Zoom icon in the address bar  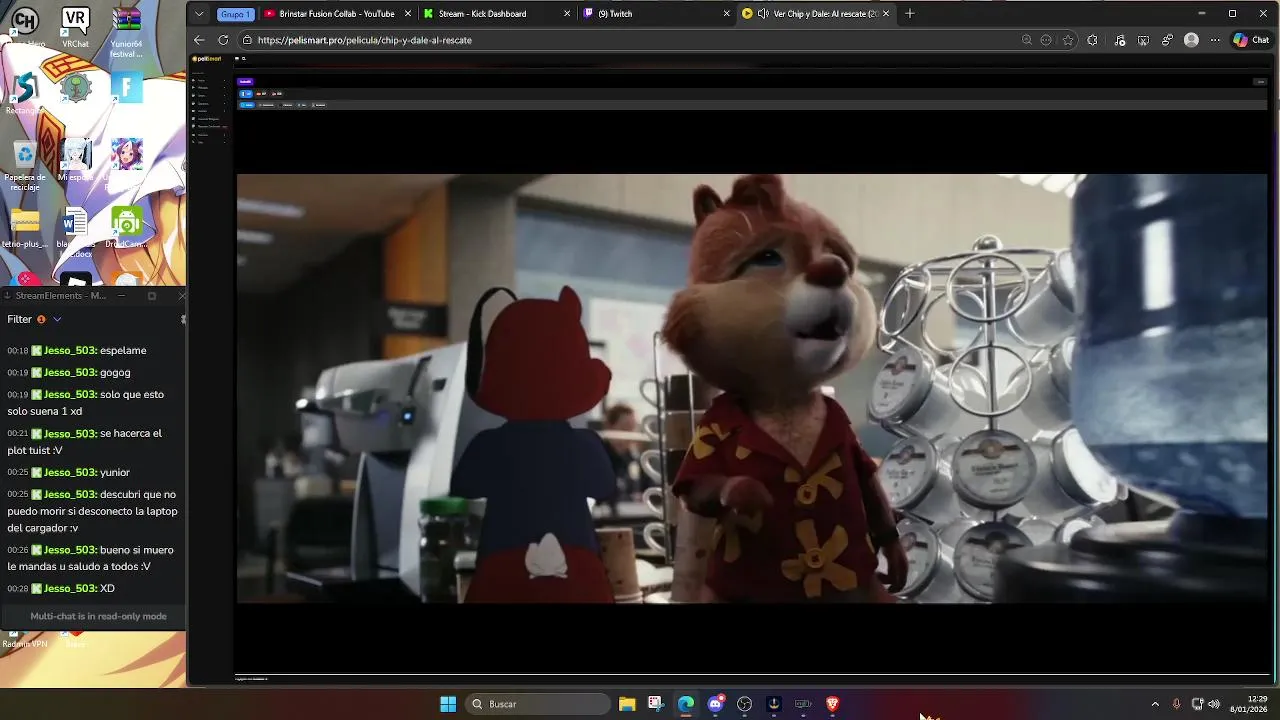(x=1026, y=40)
